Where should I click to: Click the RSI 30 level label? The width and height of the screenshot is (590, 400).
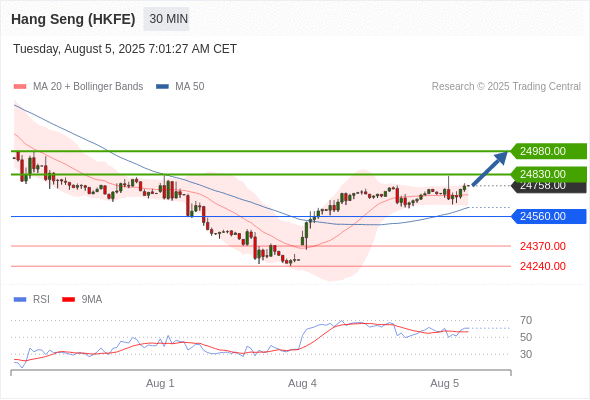526,354
